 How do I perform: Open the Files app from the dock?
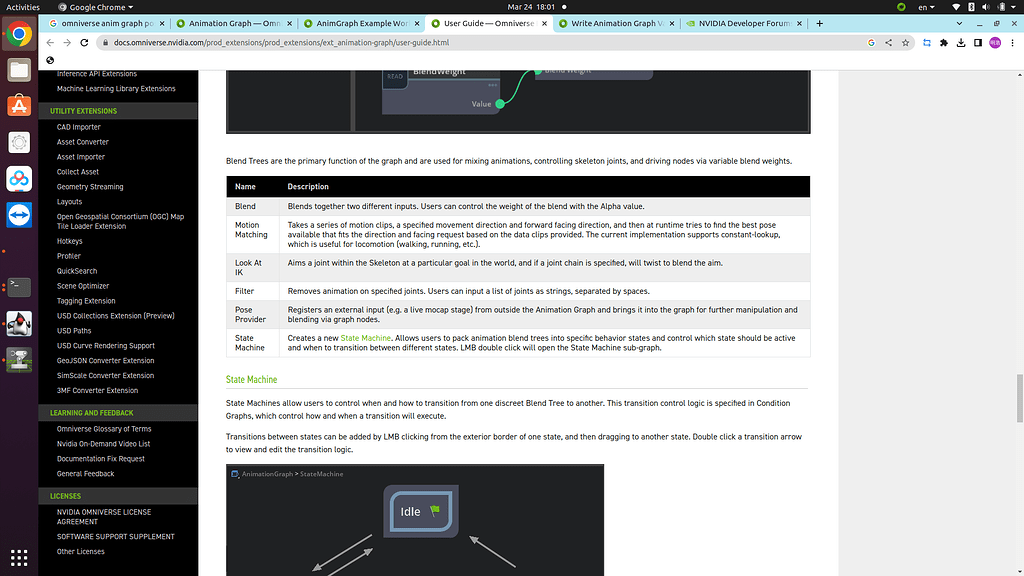[18, 70]
